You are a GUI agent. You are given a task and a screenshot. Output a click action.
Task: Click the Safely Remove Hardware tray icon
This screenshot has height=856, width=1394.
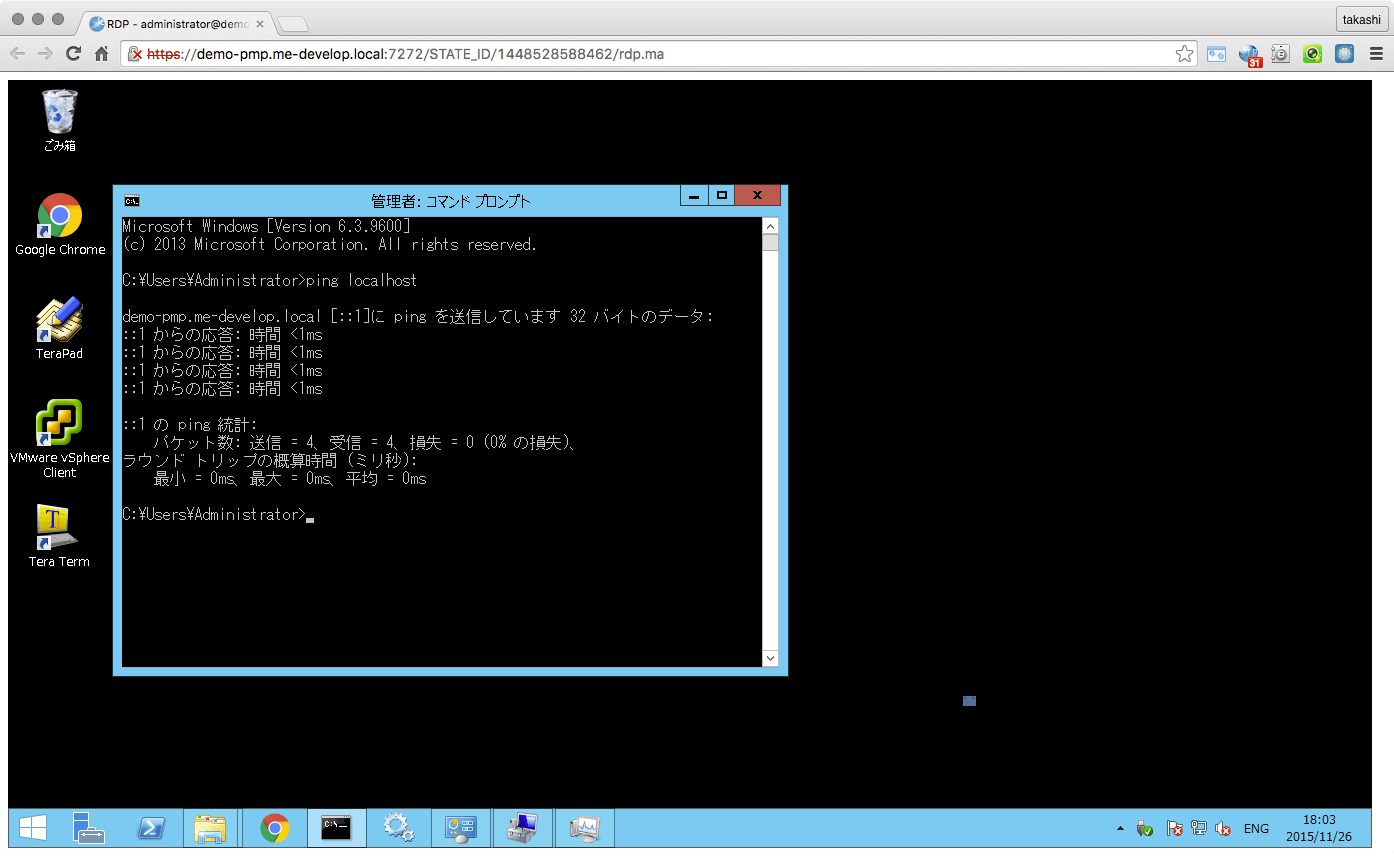pos(1146,829)
